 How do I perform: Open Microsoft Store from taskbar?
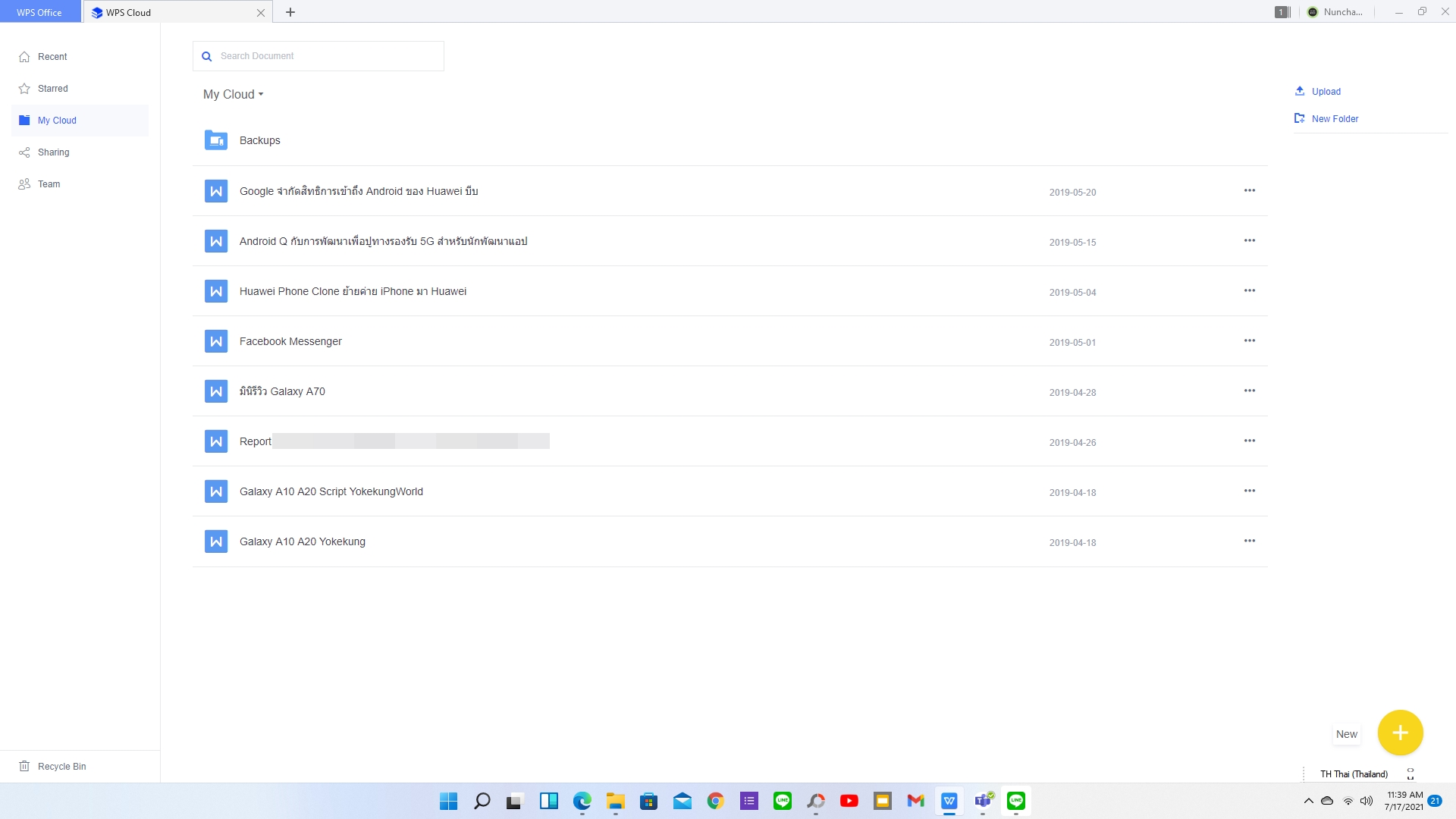[649, 801]
